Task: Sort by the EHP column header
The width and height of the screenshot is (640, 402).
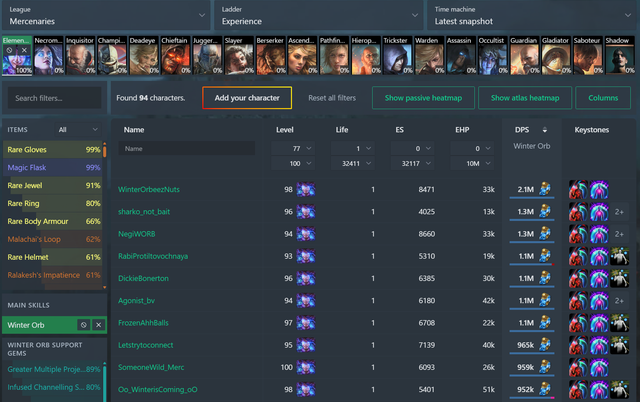Action: [462, 130]
